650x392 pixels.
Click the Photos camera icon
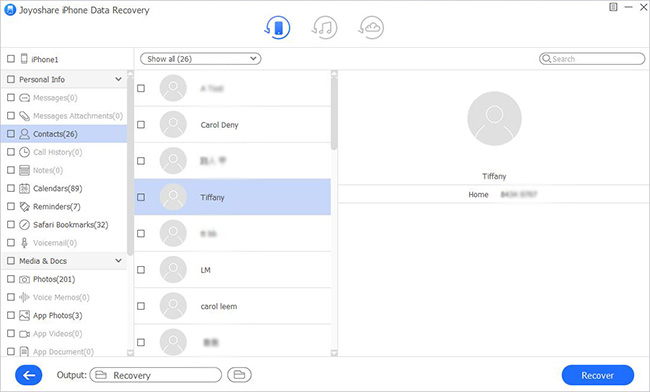[x=24, y=279]
